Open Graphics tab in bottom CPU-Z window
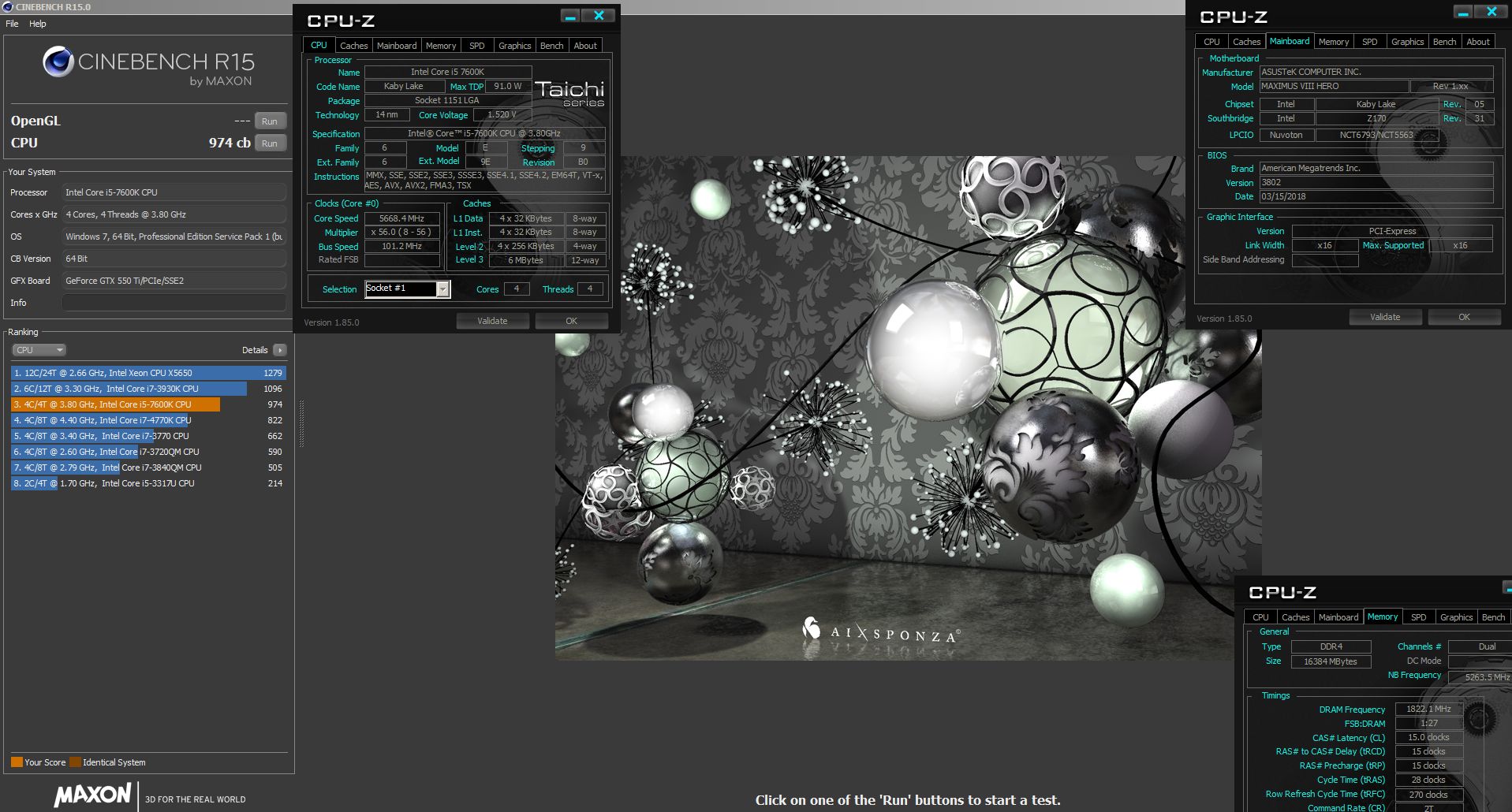 [x=1457, y=617]
